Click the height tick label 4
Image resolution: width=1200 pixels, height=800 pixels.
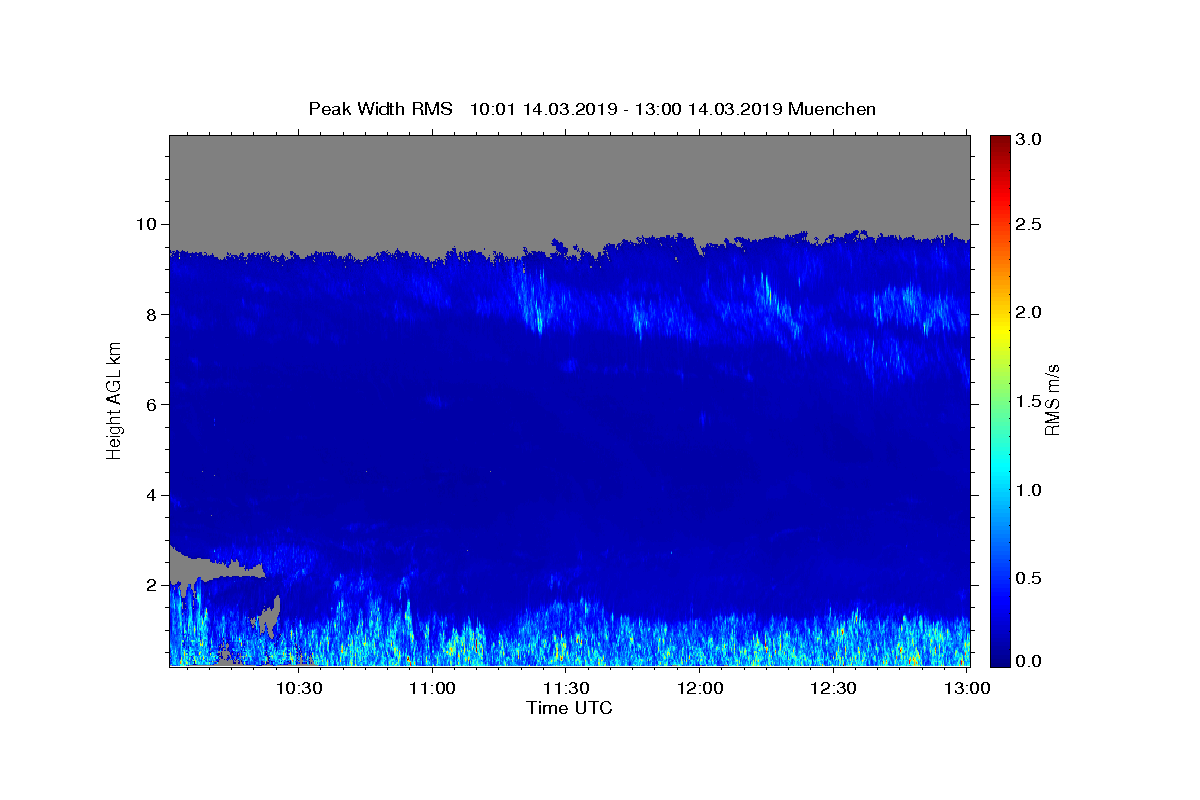tap(152, 495)
